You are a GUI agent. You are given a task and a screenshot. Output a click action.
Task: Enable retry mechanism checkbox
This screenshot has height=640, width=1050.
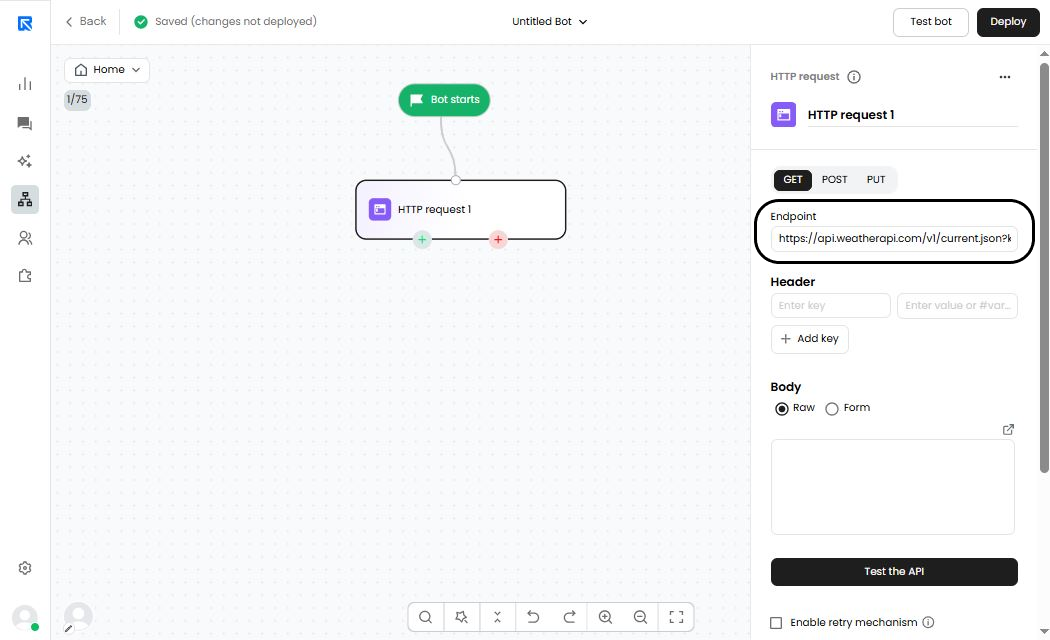[x=776, y=623]
